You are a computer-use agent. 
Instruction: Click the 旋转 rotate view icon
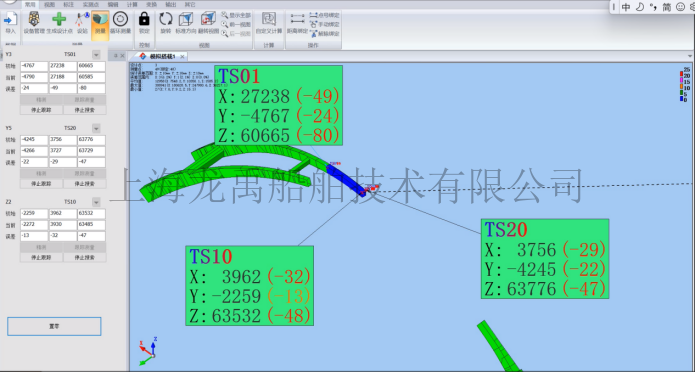point(166,23)
